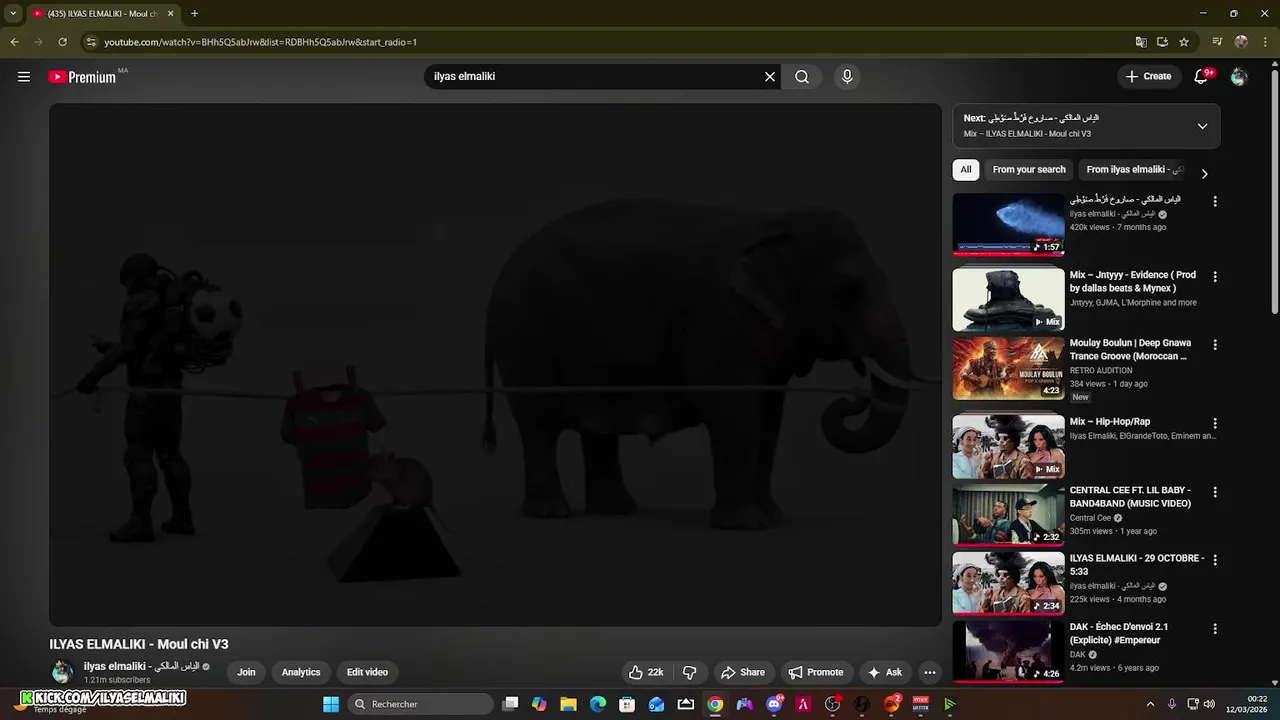
Task: Show more filter chips with right arrow
Action: click(1204, 173)
